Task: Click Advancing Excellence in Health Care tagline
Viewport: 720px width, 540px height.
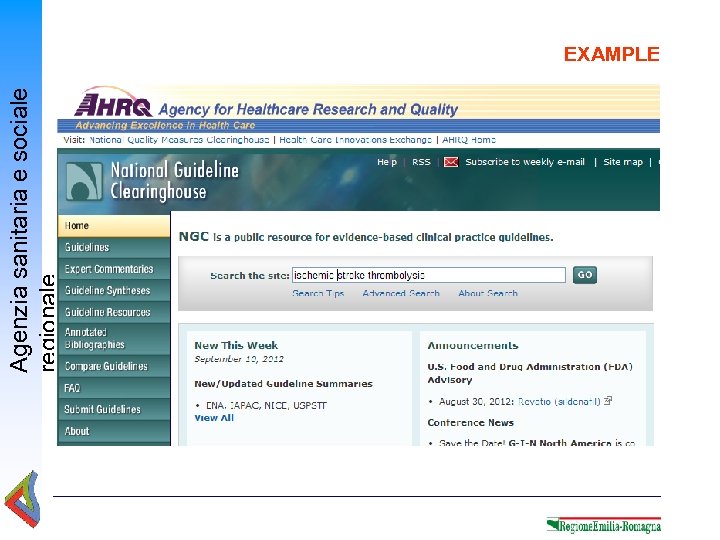Action: click(165, 125)
